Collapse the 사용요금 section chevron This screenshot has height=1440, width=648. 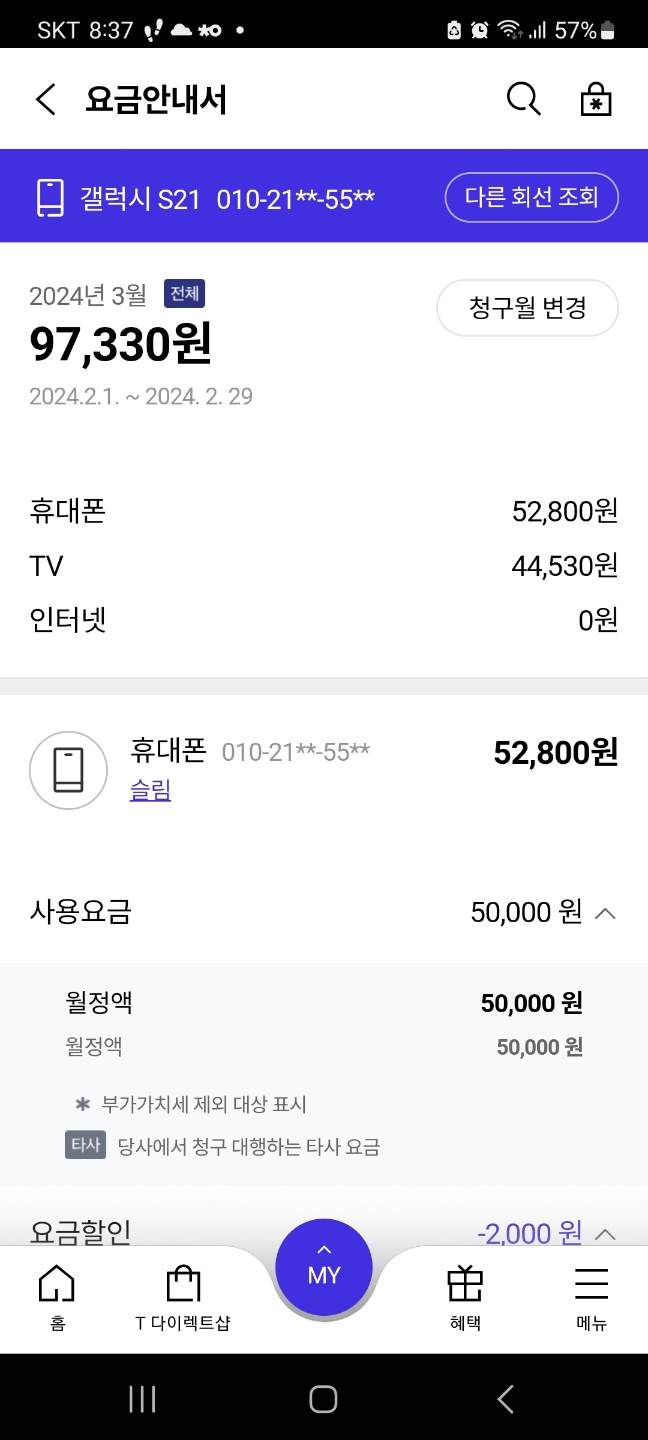(605, 912)
